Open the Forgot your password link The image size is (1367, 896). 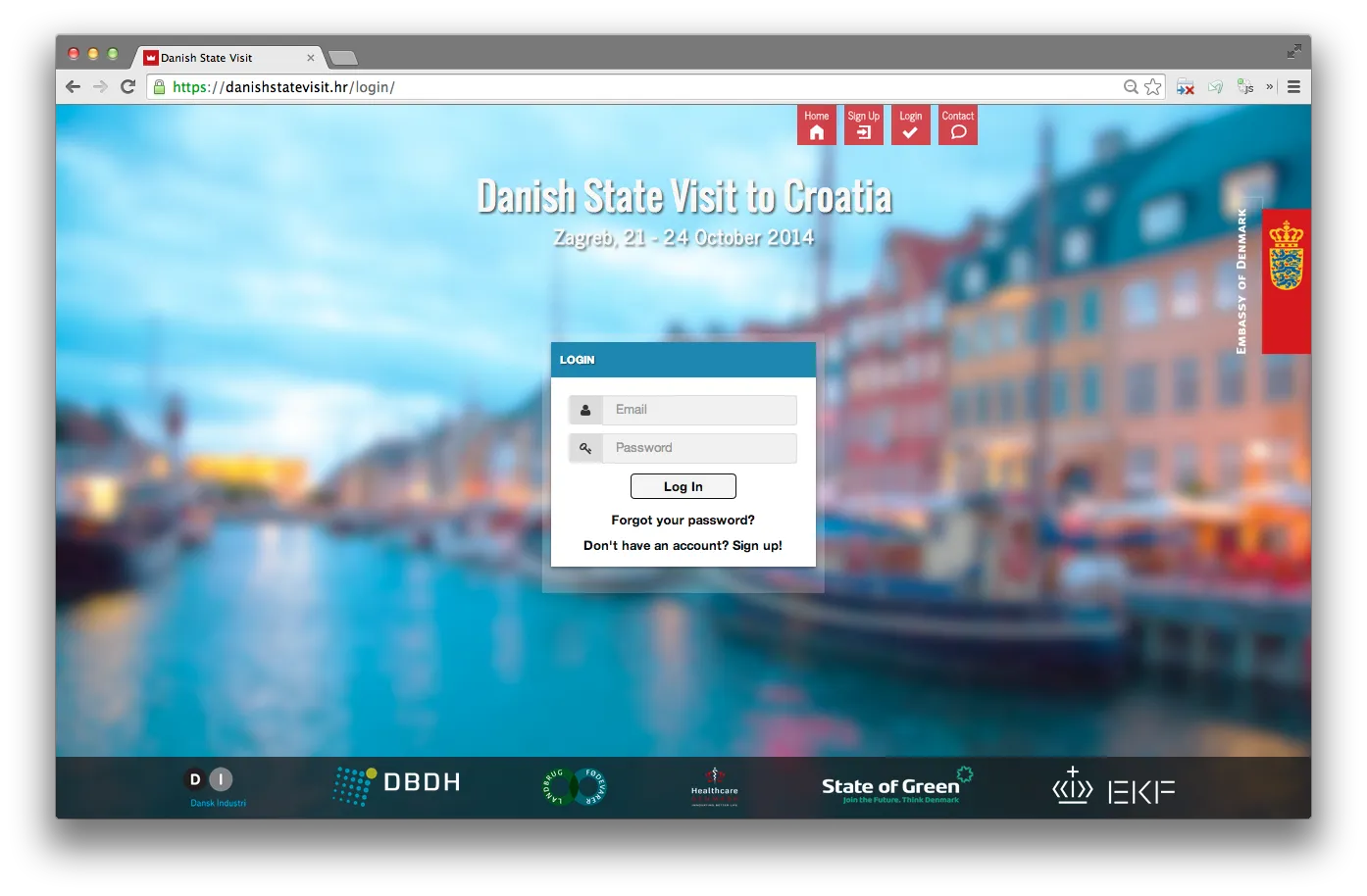tap(683, 520)
